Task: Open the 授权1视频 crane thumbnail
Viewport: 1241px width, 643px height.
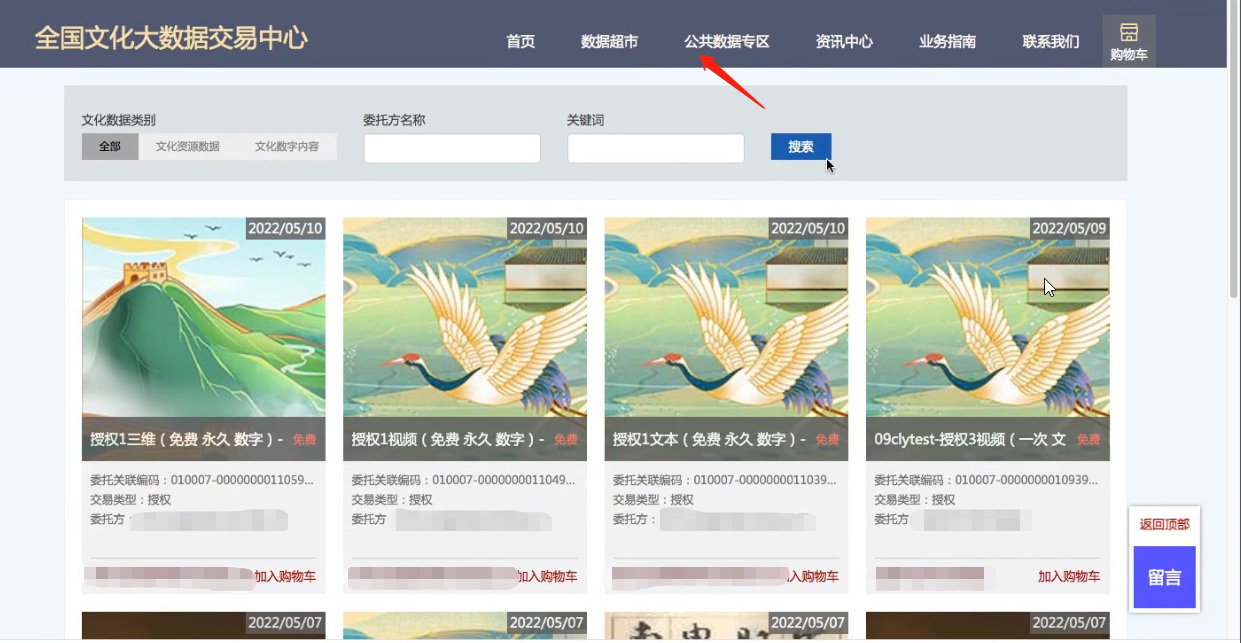Action: pos(465,316)
